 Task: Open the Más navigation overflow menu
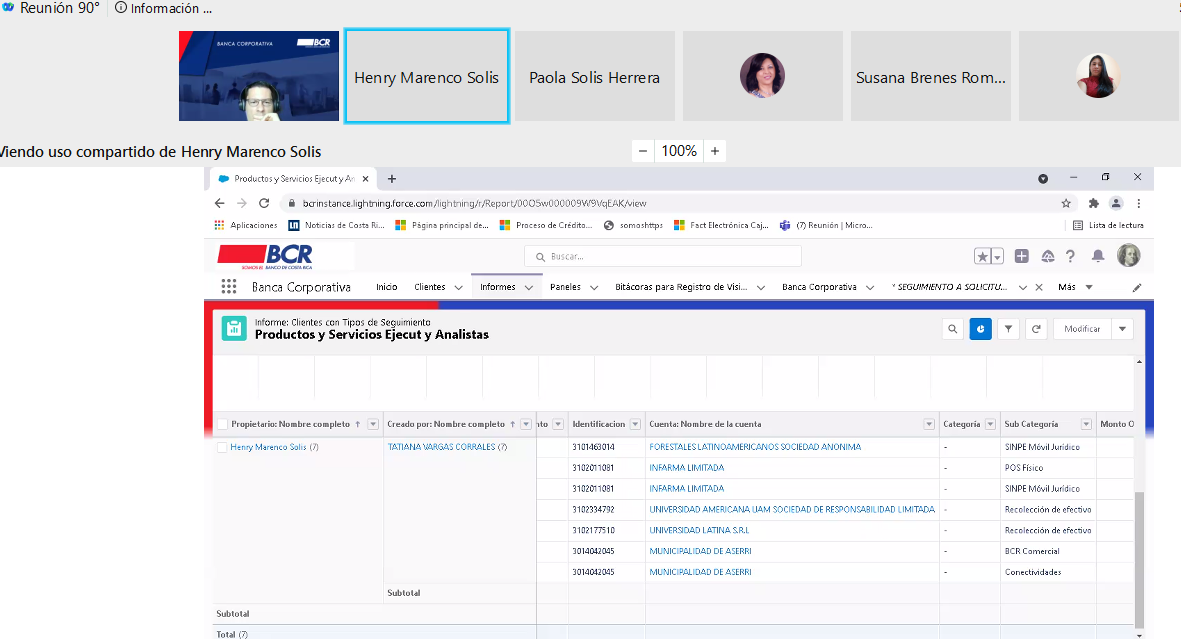1075,287
